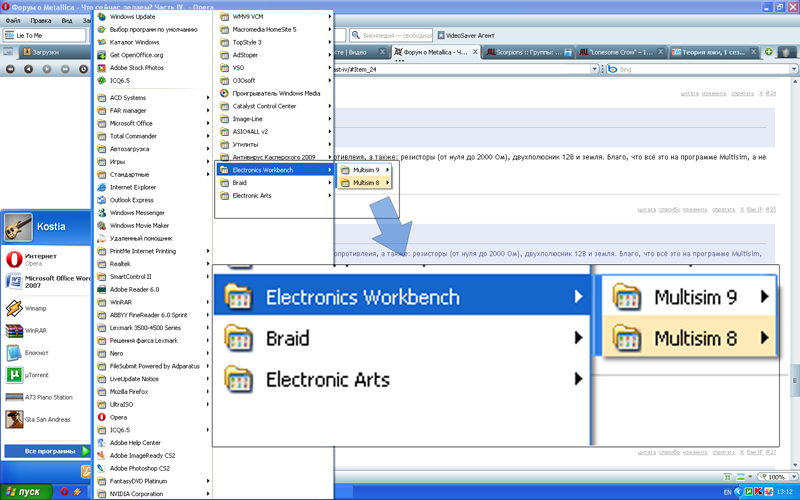Run Windows Update
The height and width of the screenshot is (500, 800).
[x=132, y=17]
